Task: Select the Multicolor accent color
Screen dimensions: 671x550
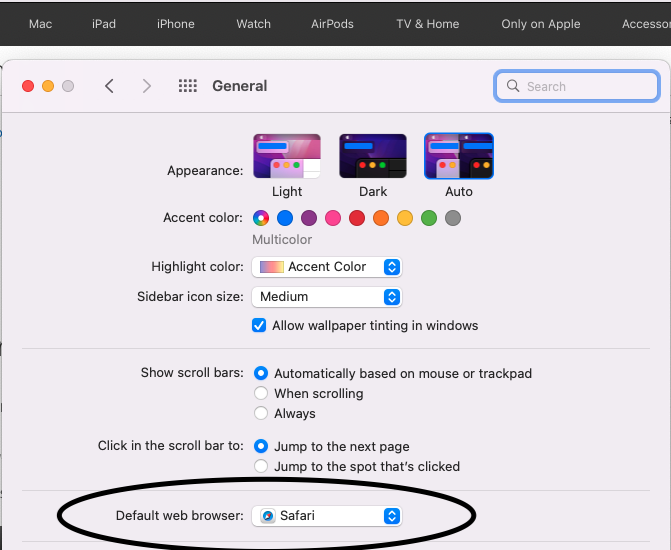Action: [x=261, y=218]
